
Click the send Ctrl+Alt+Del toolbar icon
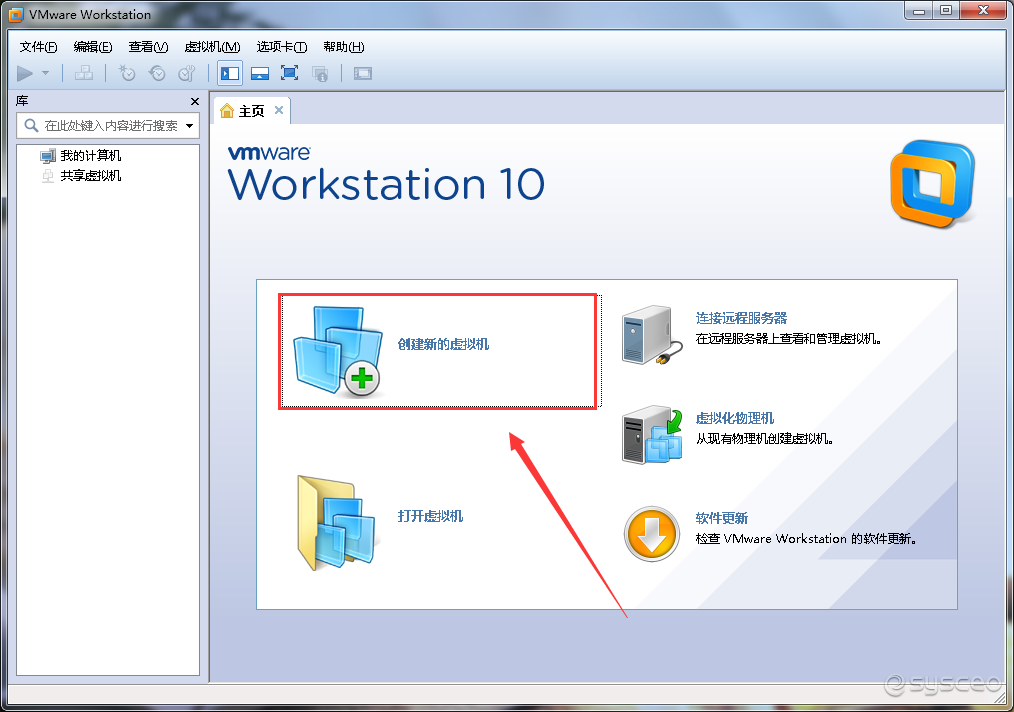(x=83, y=74)
